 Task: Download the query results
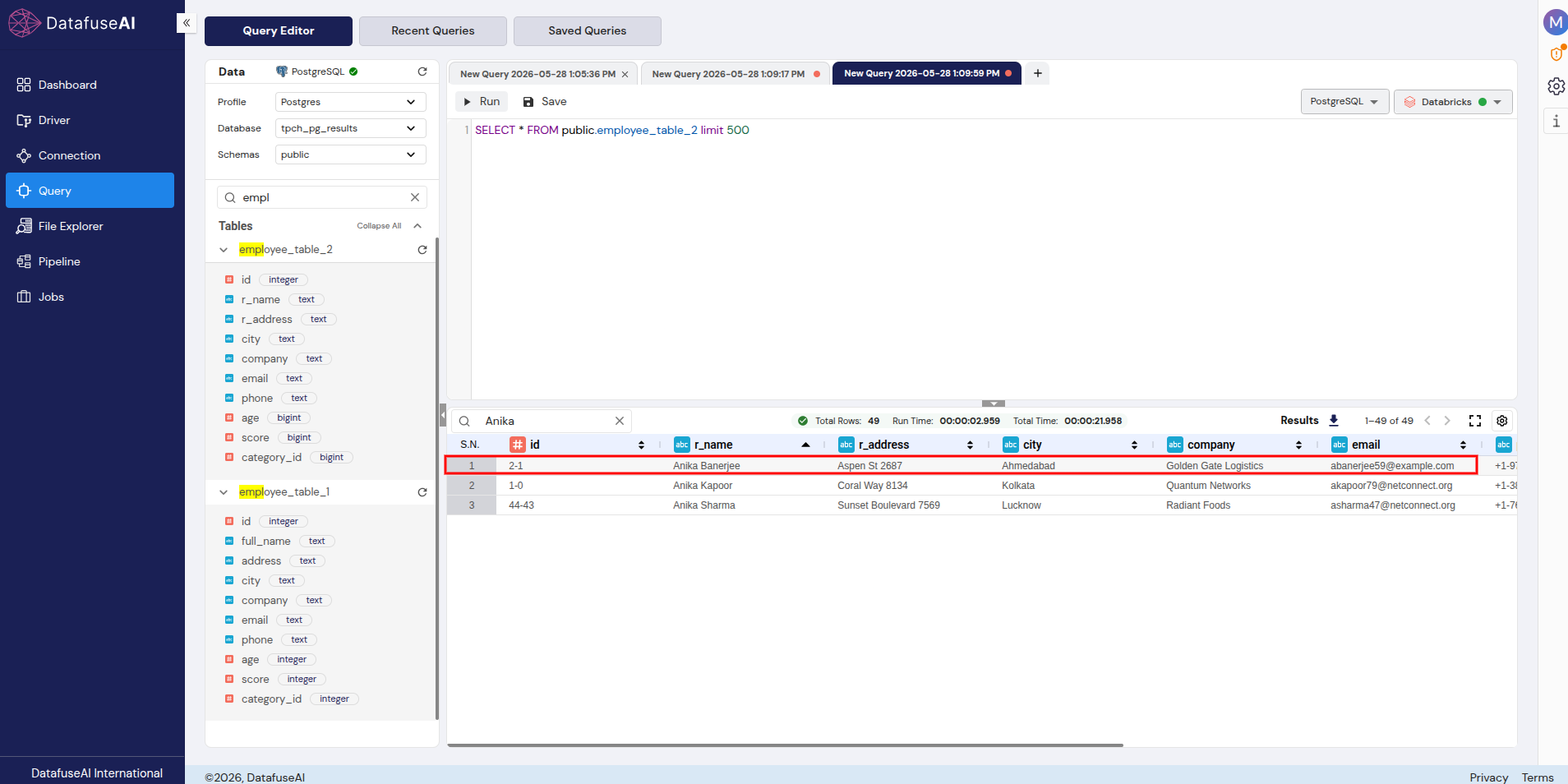[x=1334, y=421]
